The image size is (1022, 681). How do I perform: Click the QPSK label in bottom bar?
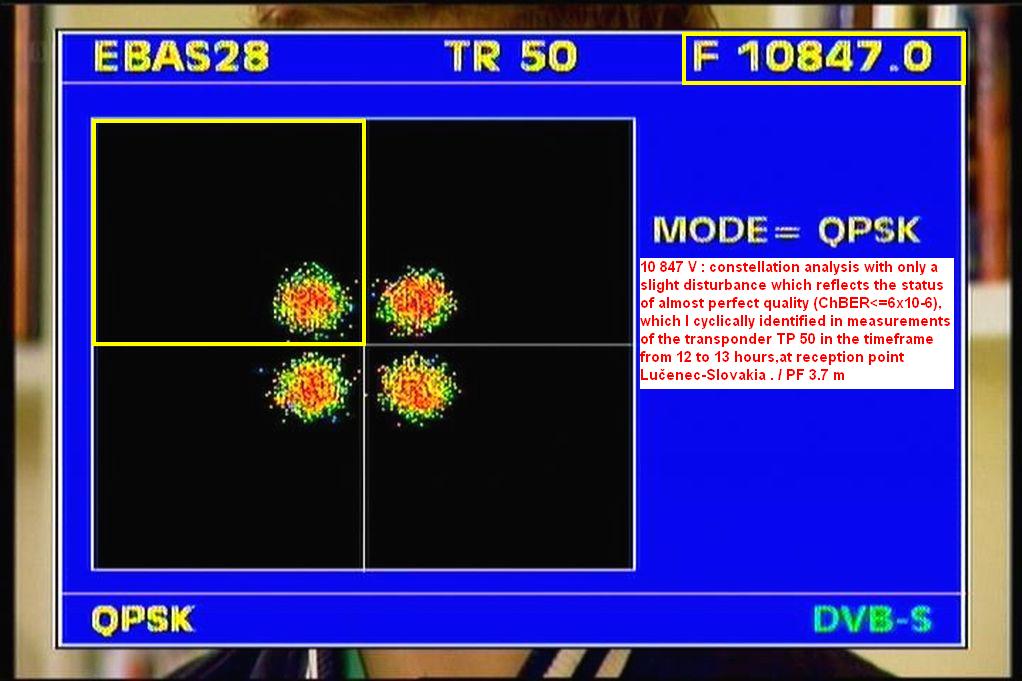(143, 620)
